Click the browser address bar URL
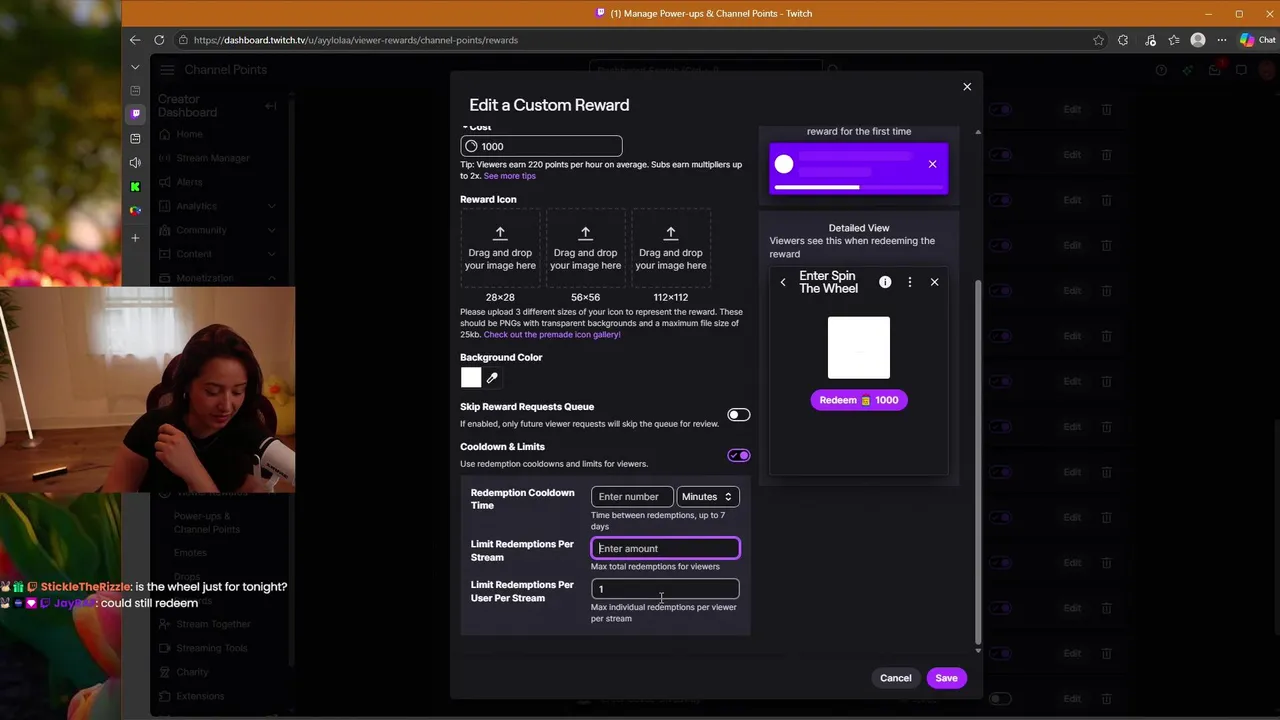Viewport: 1280px width, 720px height. 356,40
